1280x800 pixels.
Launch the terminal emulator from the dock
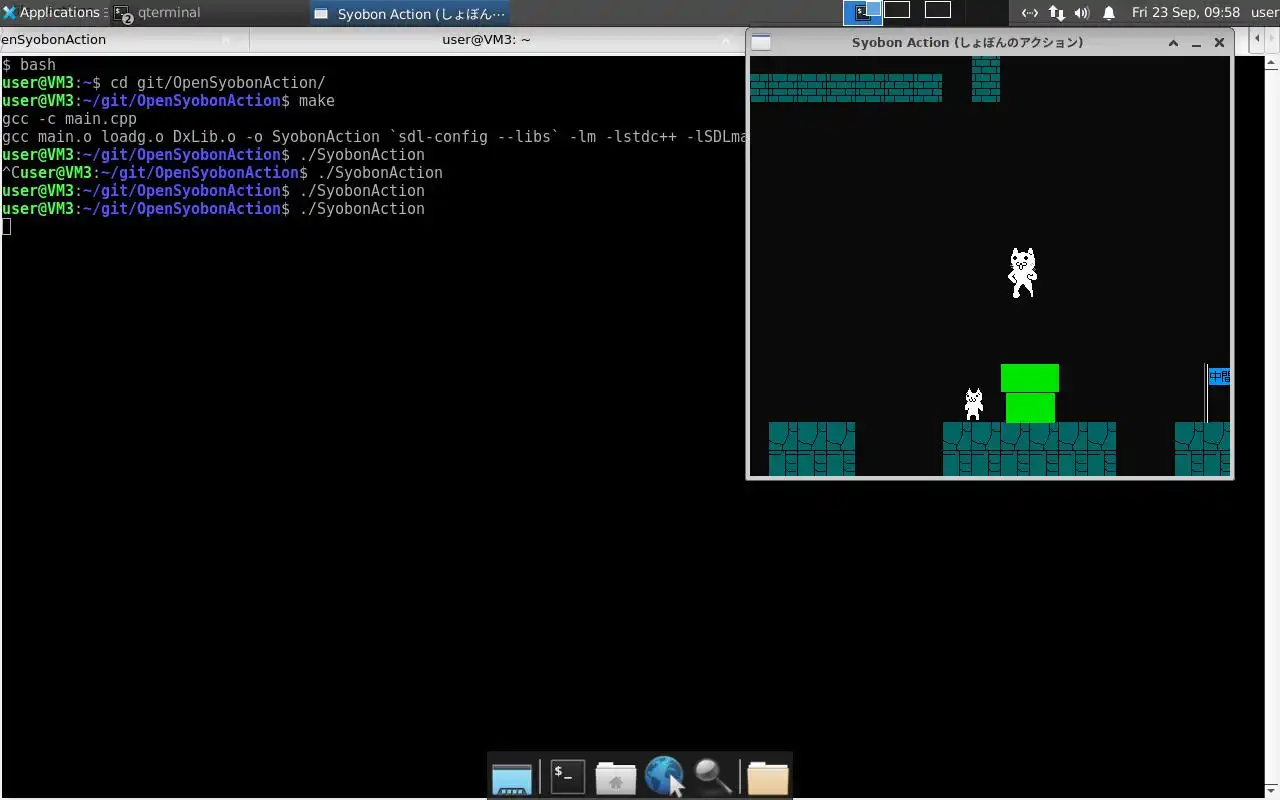pos(567,777)
